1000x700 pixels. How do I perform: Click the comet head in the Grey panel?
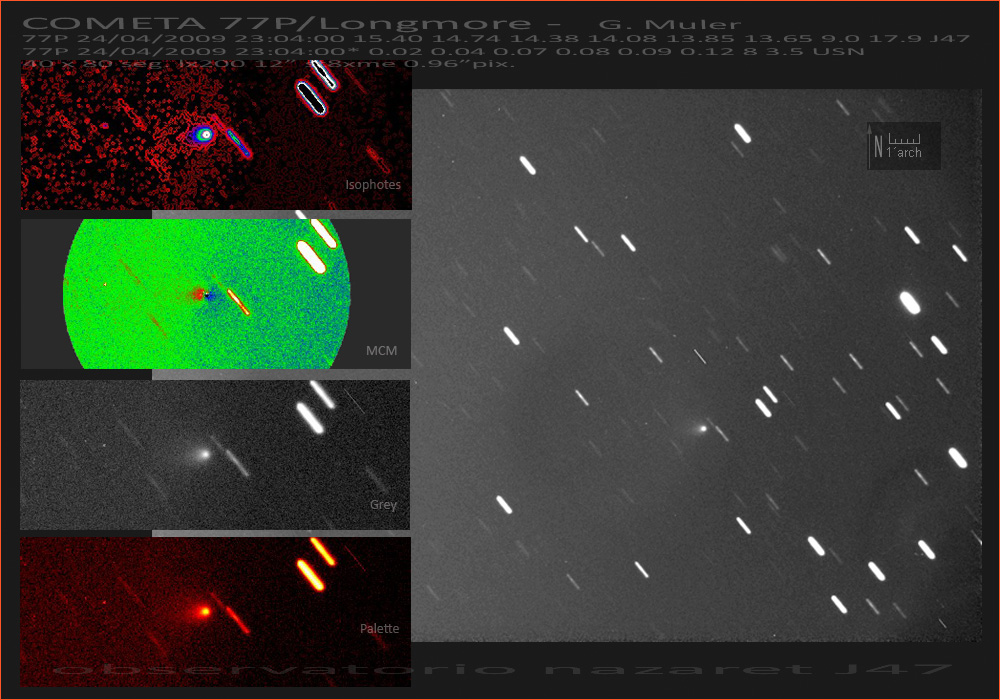pyautogui.click(x=204, y=453)
